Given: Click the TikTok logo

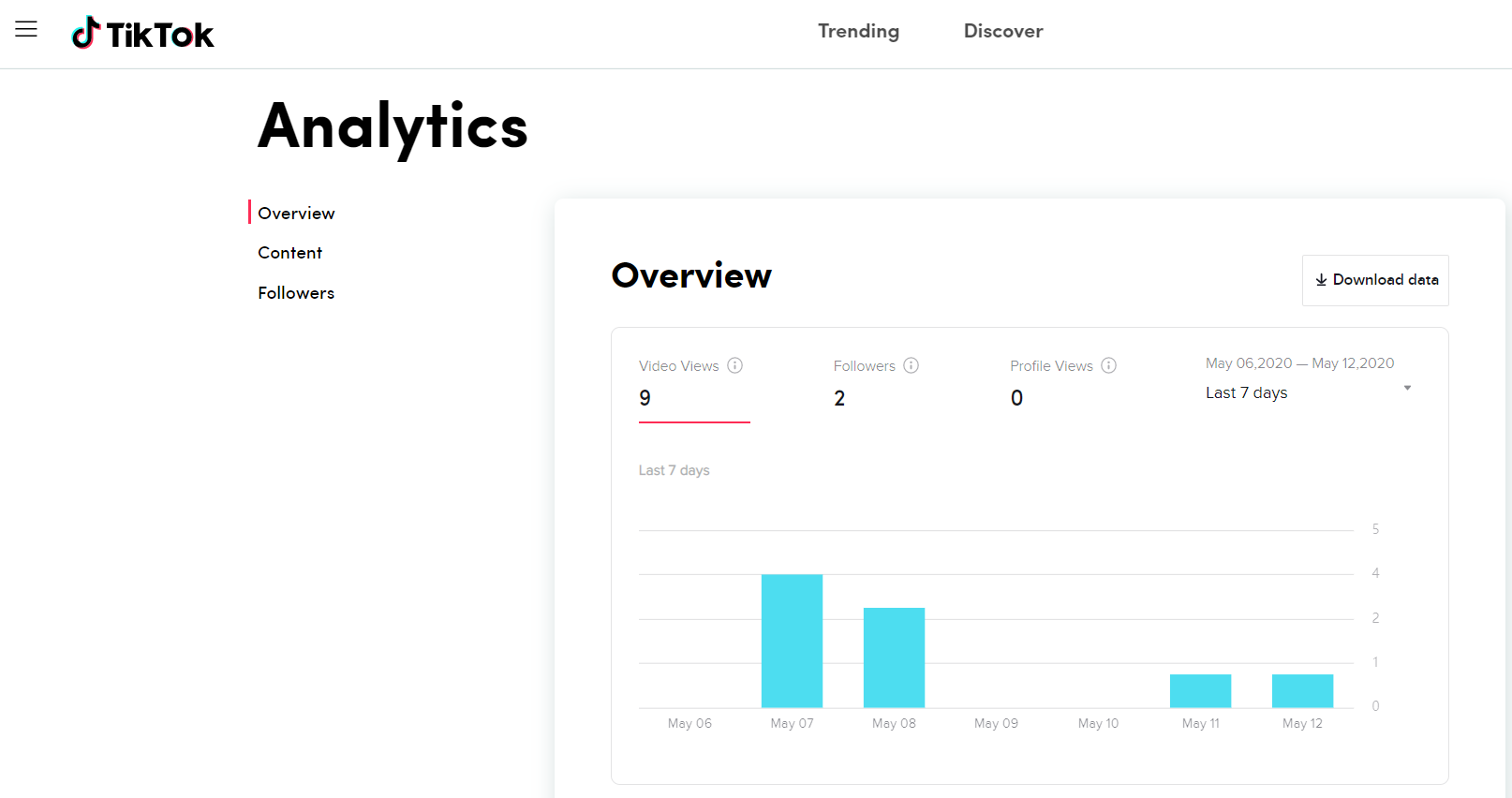Looking at the screenshot, I should pos(143,34).
